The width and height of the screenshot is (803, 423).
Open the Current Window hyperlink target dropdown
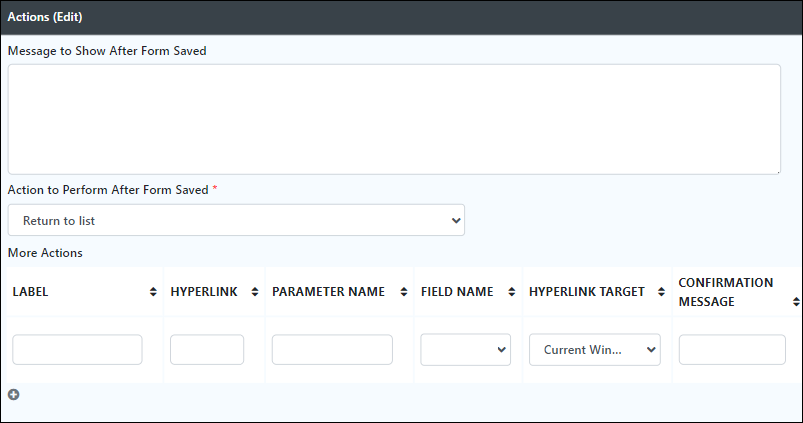point(595,350)
